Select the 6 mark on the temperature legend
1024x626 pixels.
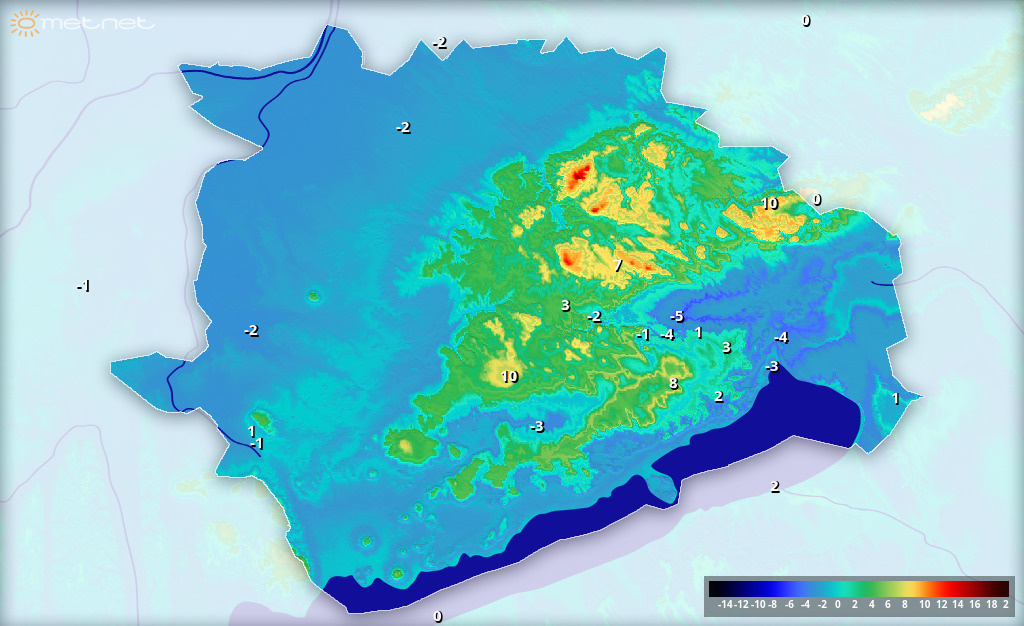click(x=887, y=605)
